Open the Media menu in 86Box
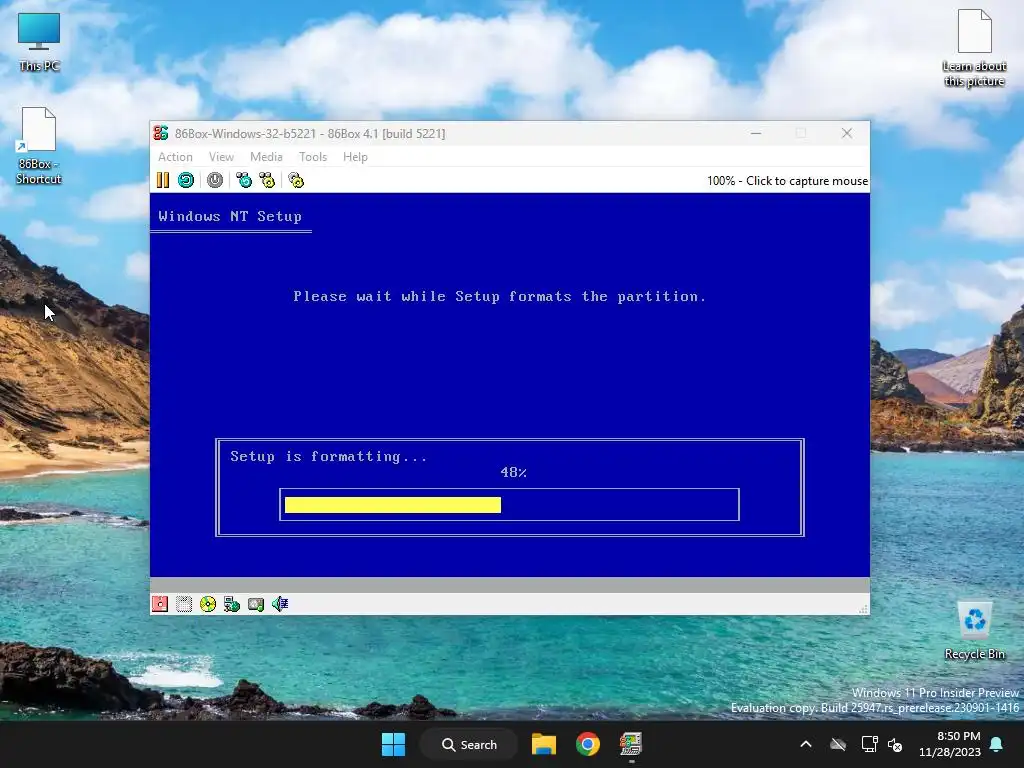The width and height of the screenshot is (1024, 768). pyautogui.click(x=266, y=157)
